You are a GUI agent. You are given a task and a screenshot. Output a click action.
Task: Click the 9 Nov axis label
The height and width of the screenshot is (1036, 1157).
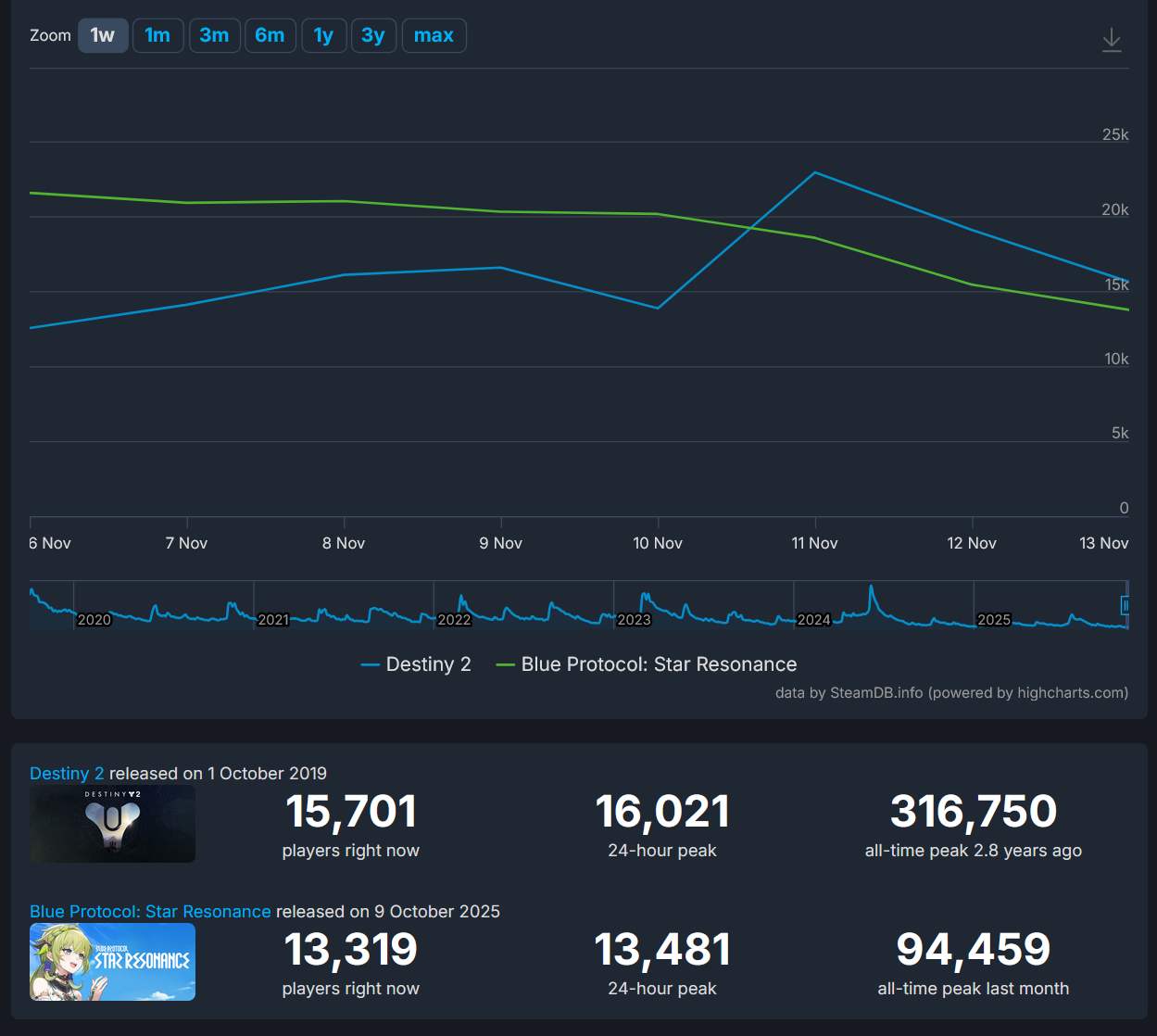501,543
